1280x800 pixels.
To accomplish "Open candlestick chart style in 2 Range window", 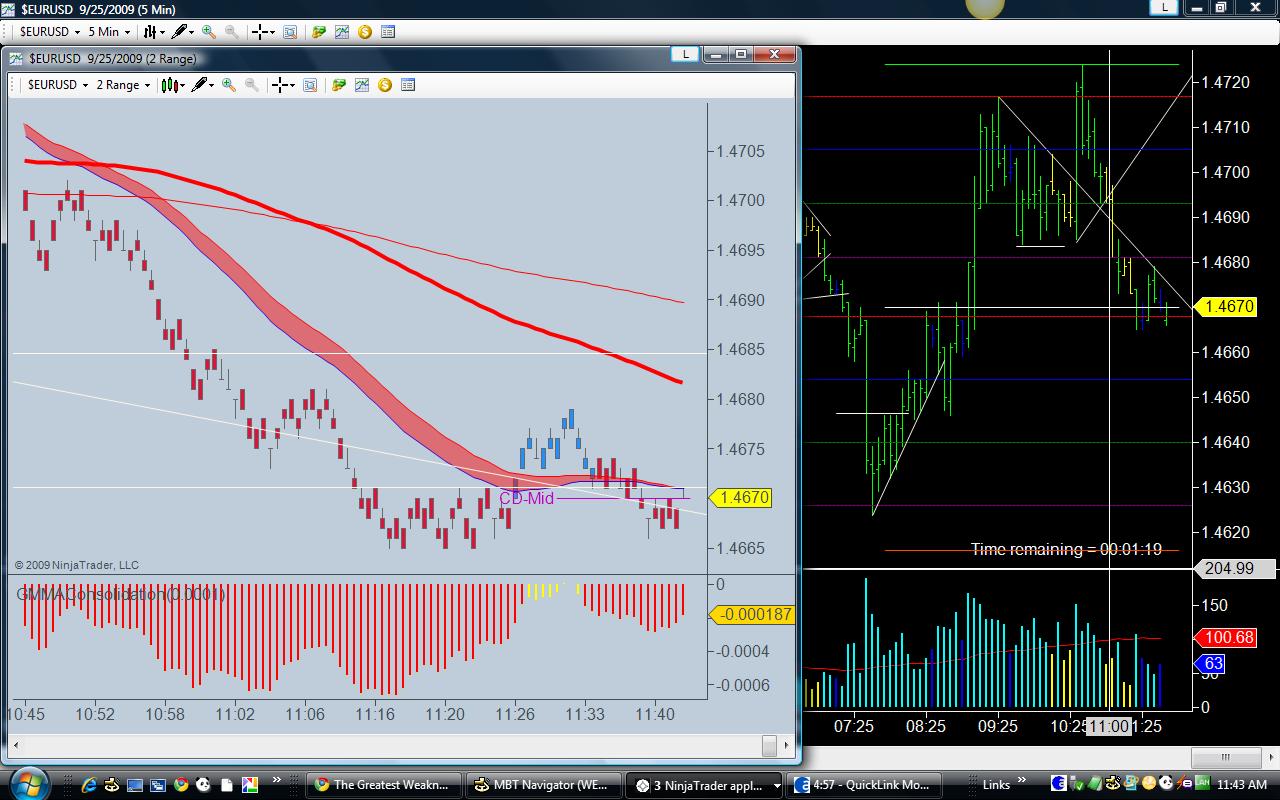I will point(169,85).
